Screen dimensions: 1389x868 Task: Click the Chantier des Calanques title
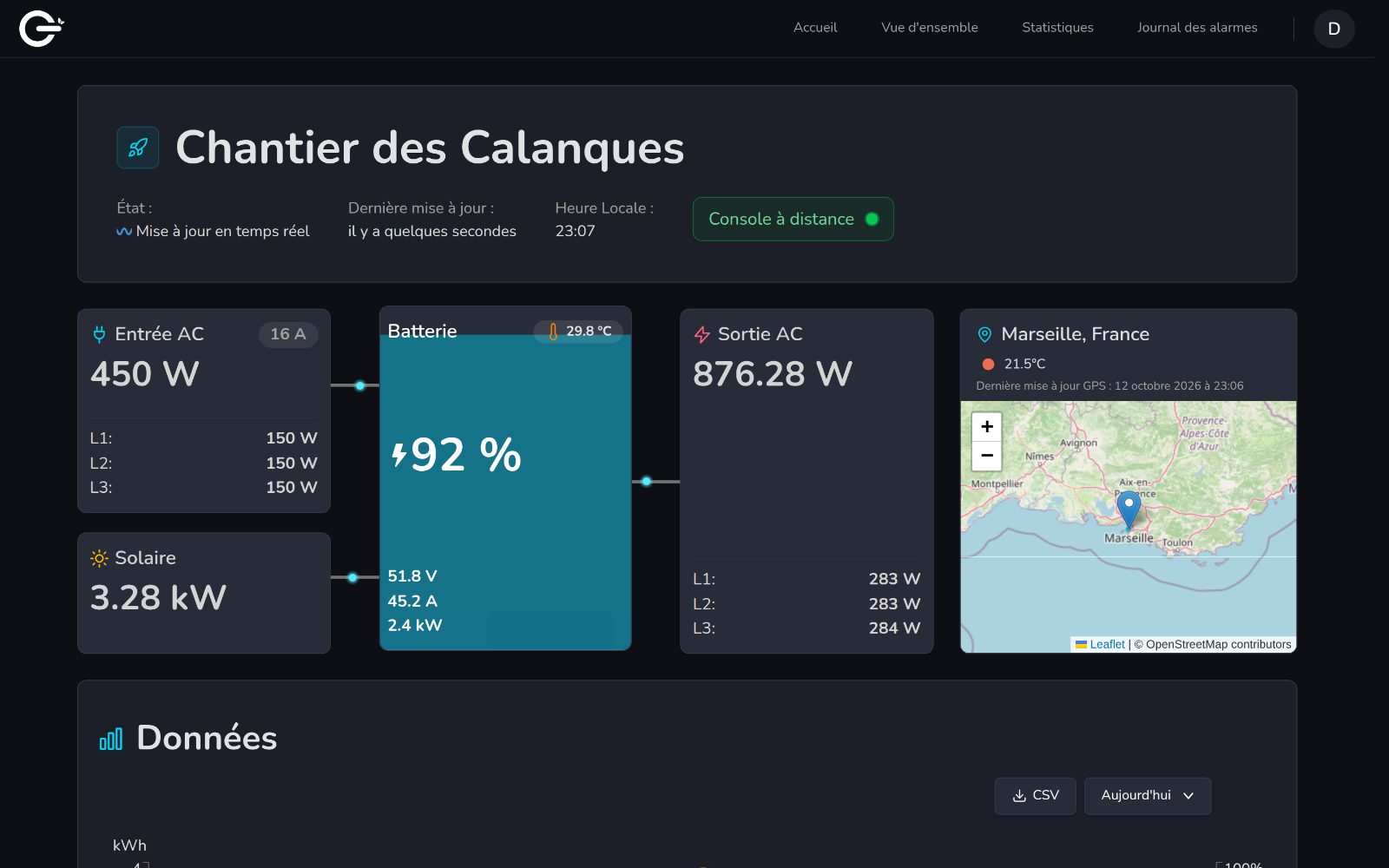point(430,148)
